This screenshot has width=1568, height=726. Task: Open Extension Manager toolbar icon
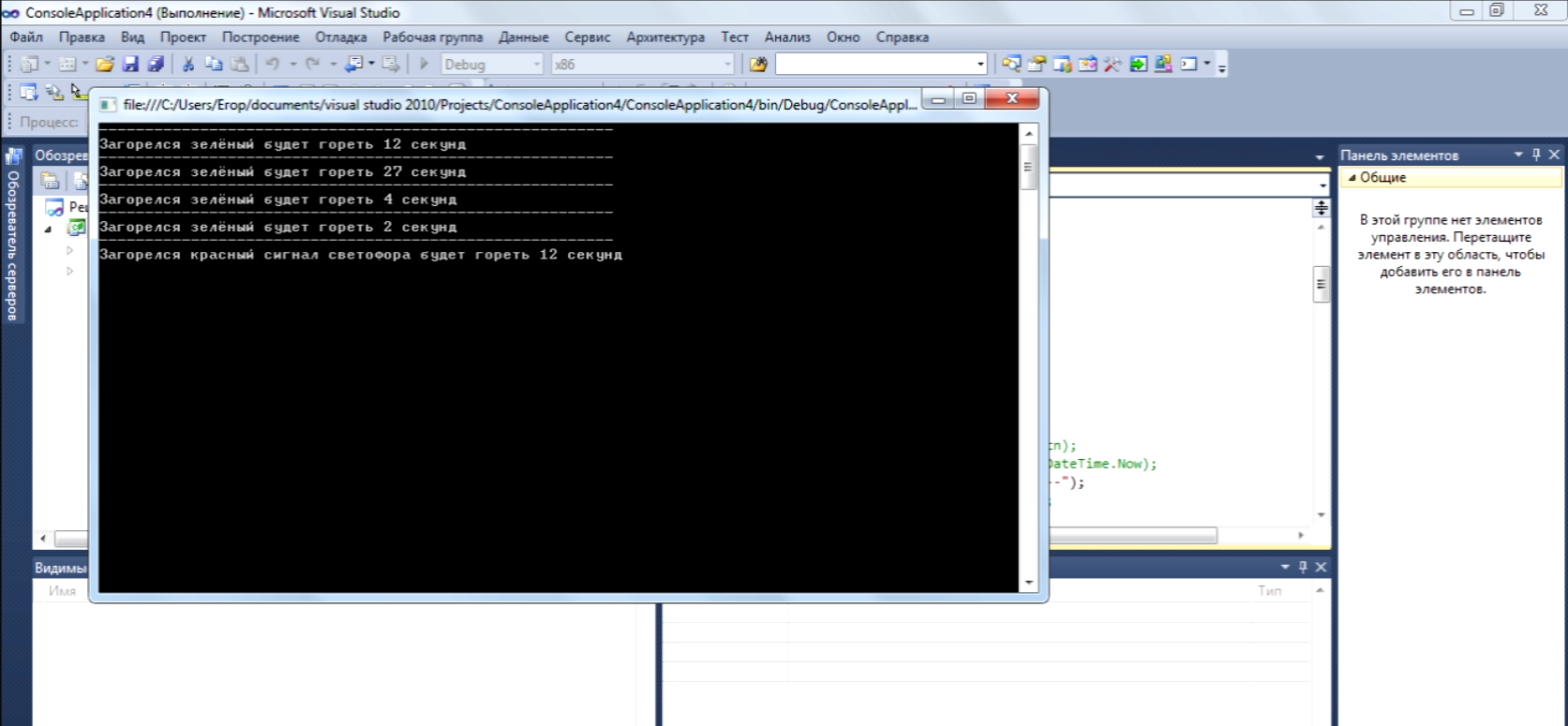point(1163,65)
